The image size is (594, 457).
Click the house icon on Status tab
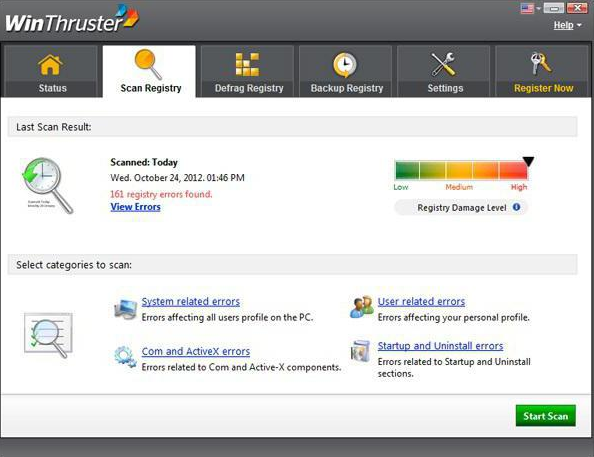[x=50, y=65]
